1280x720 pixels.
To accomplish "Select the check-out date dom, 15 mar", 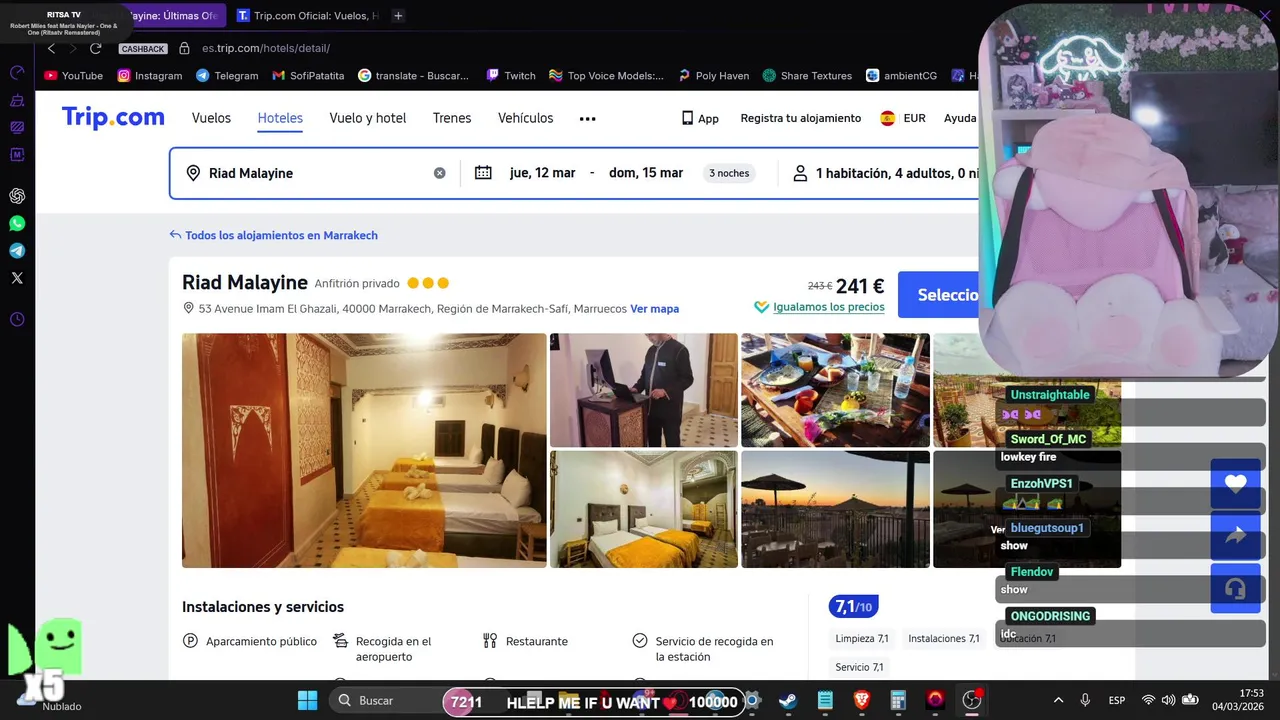I will pyautogui.click(x=646, y=173).
